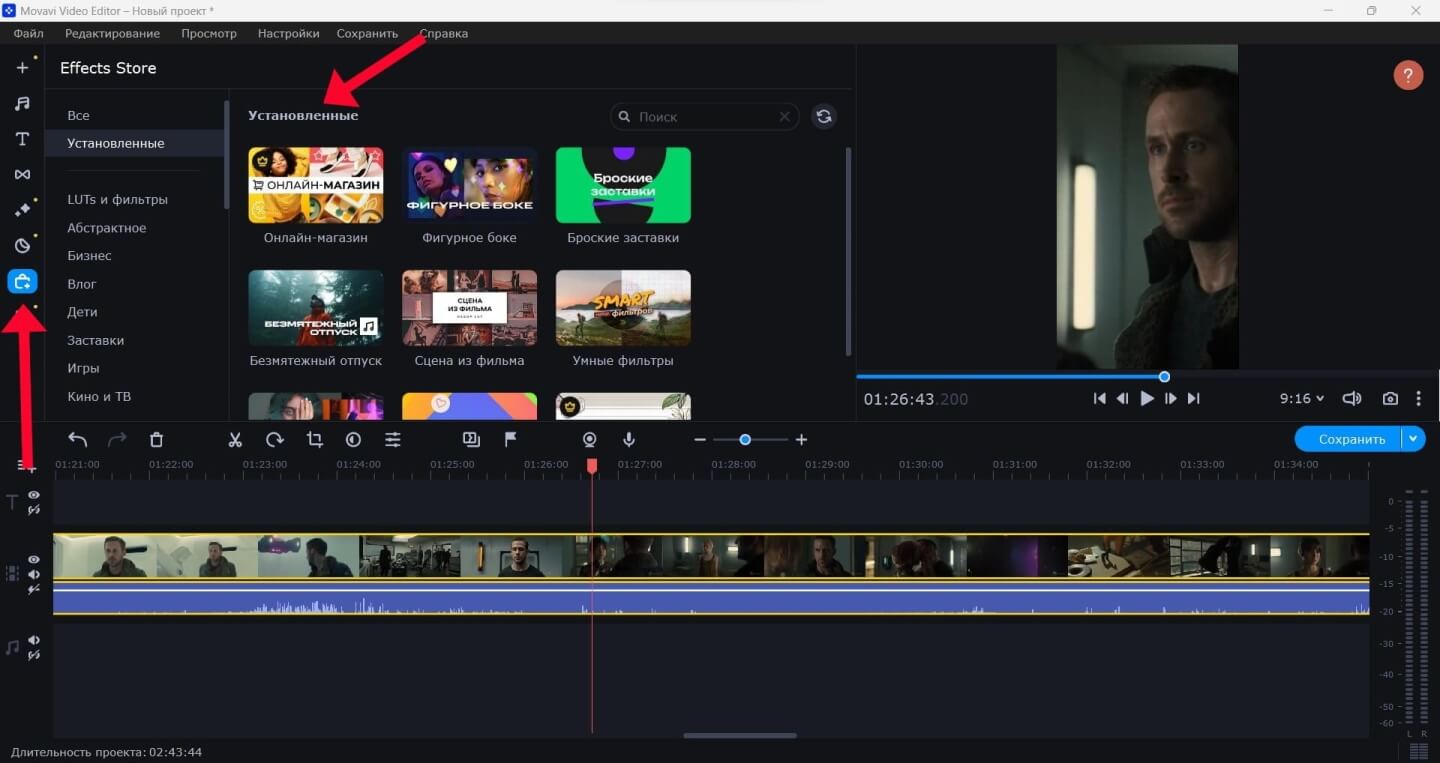
Task: Open the Справка menu
Action: [x=443, y=33]
